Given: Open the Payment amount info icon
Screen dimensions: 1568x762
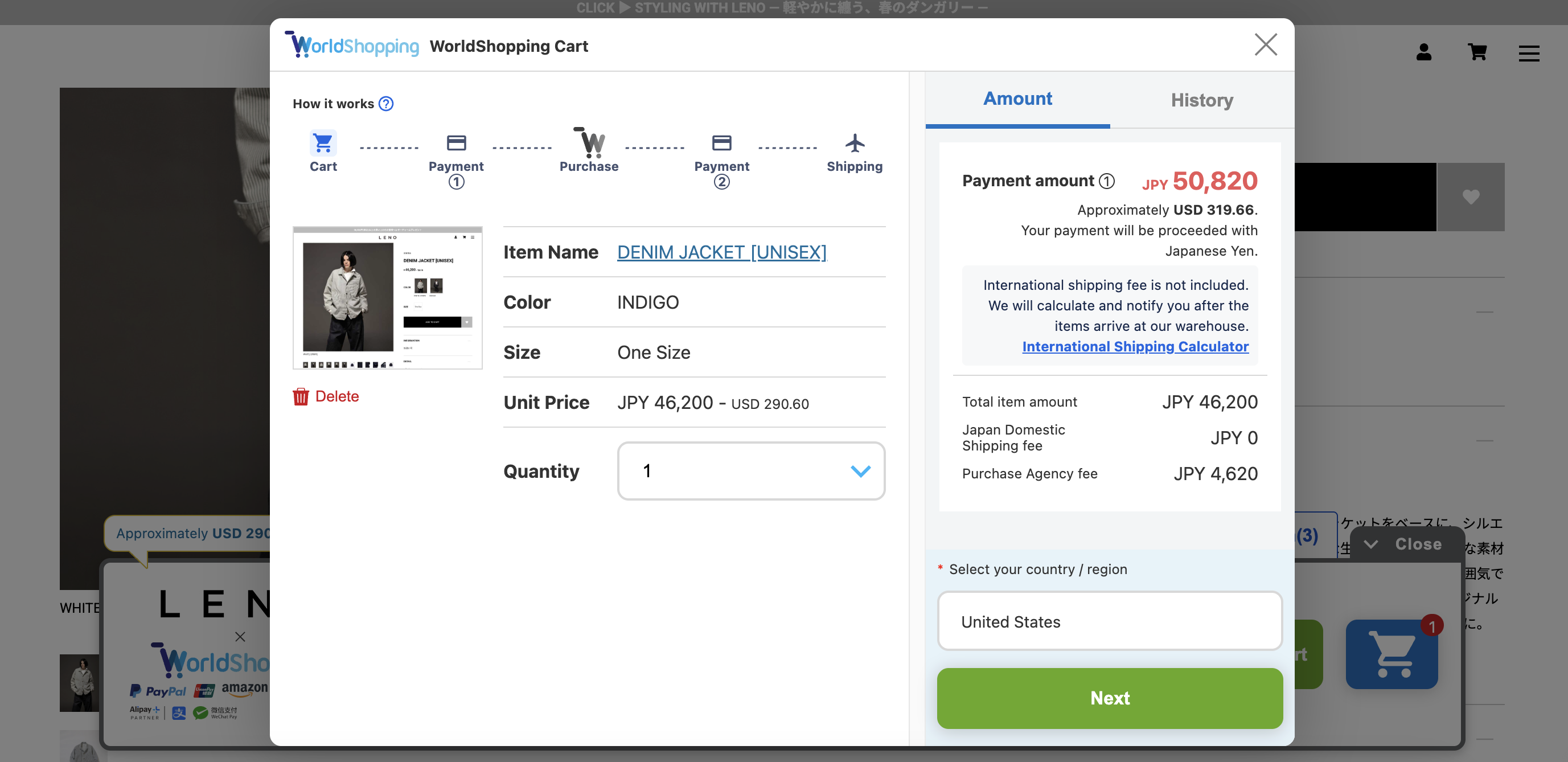Looking at the screenshot, I should tap(1107, 181).
